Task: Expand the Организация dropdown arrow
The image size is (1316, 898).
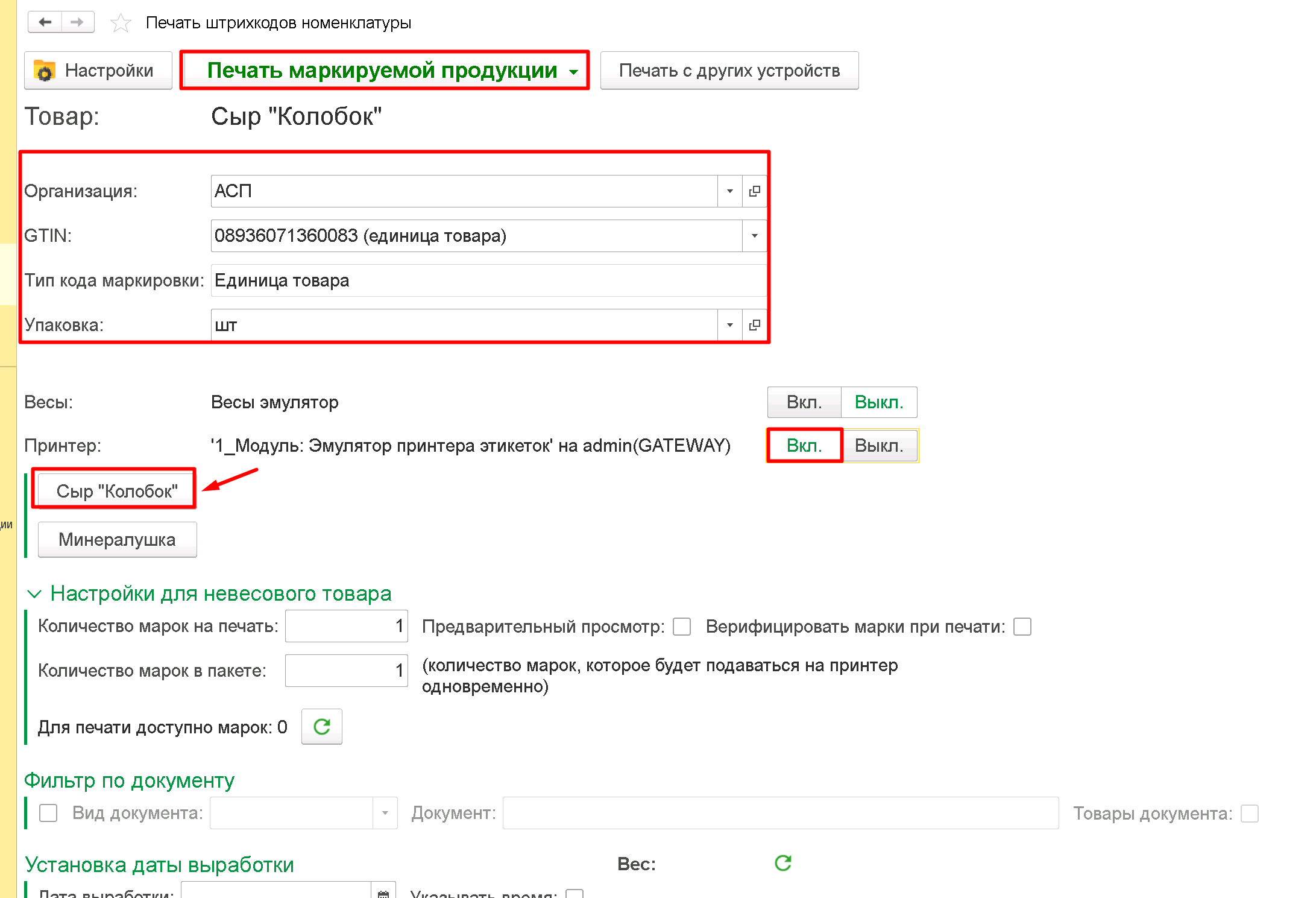Action: (729, 191)
